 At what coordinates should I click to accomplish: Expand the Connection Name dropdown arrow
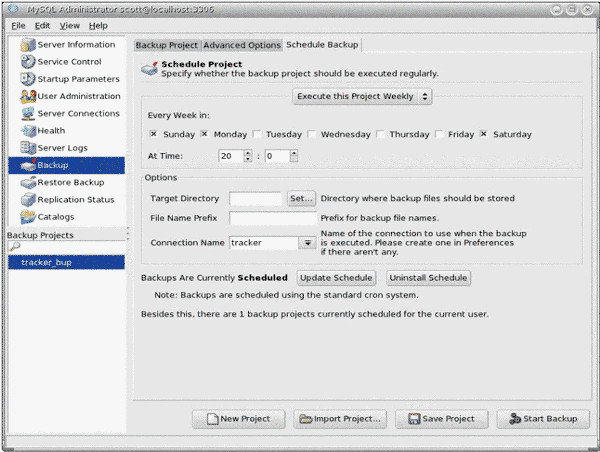(x=307, y=243)
